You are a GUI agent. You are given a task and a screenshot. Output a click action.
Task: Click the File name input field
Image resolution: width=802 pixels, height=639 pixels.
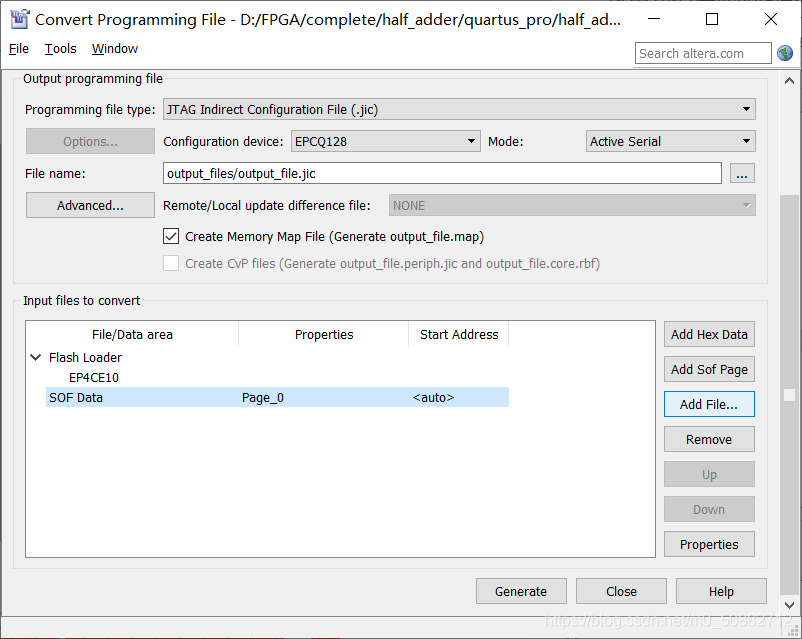click(442, 173)
